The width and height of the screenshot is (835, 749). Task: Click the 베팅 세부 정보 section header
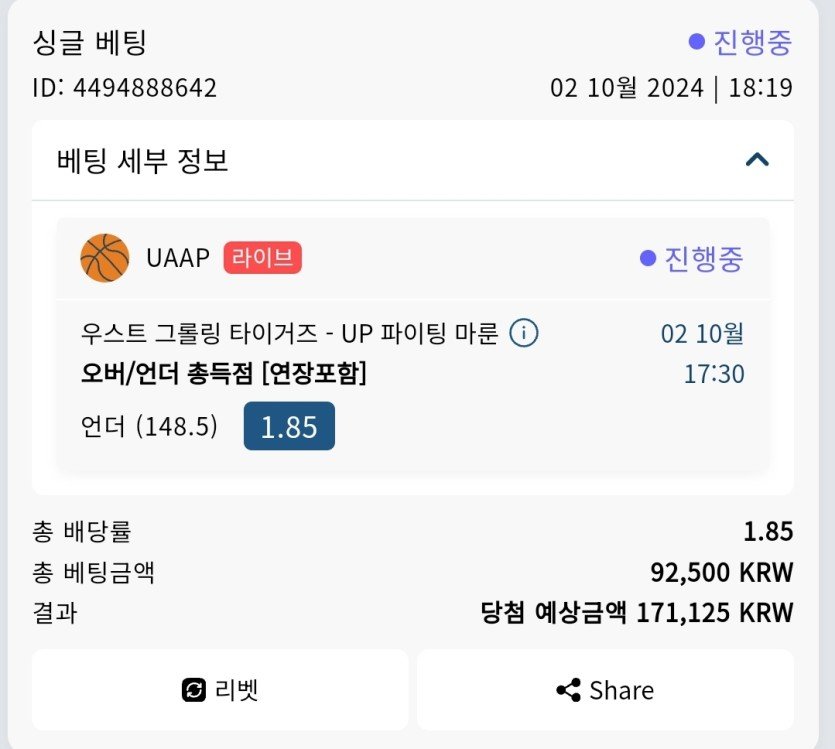point(143,160)
